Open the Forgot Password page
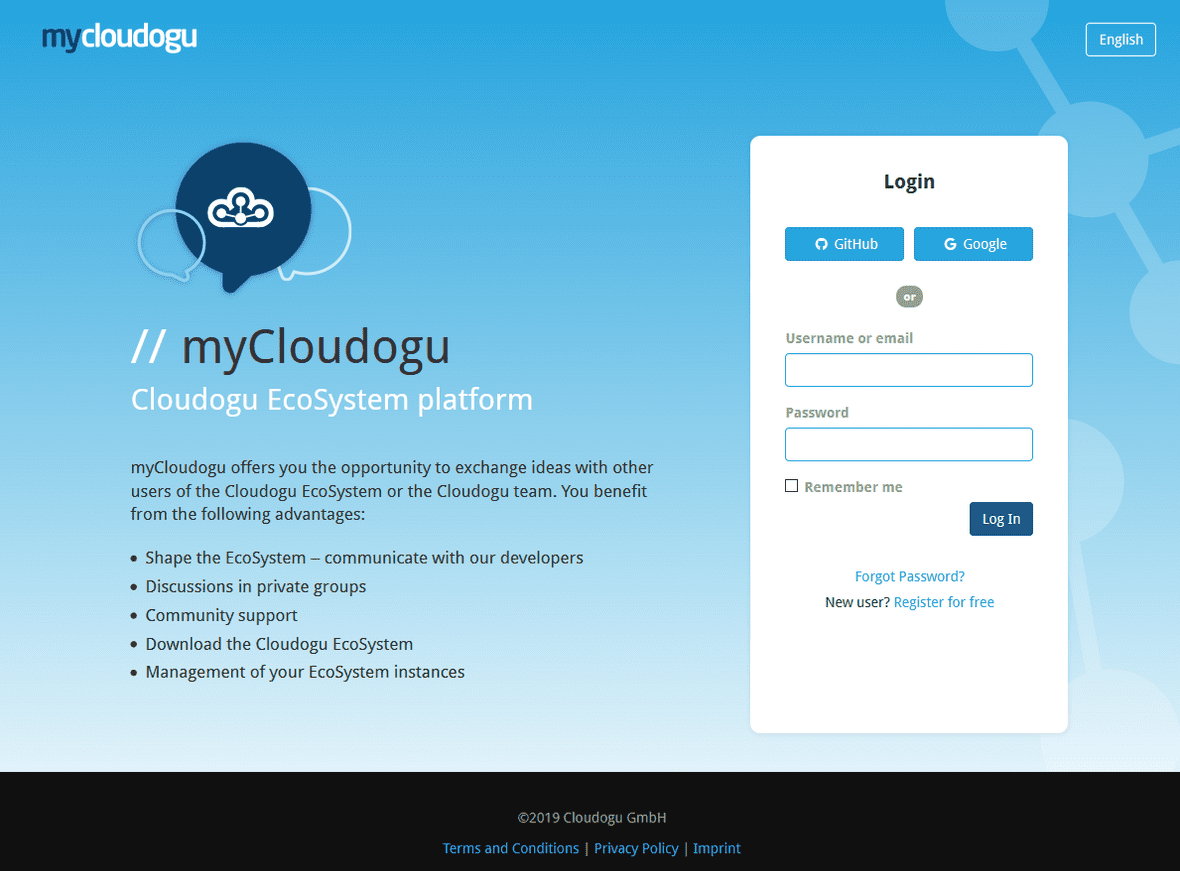The width and height of the screenshot is (1180, 871). (x=909, y=576)
